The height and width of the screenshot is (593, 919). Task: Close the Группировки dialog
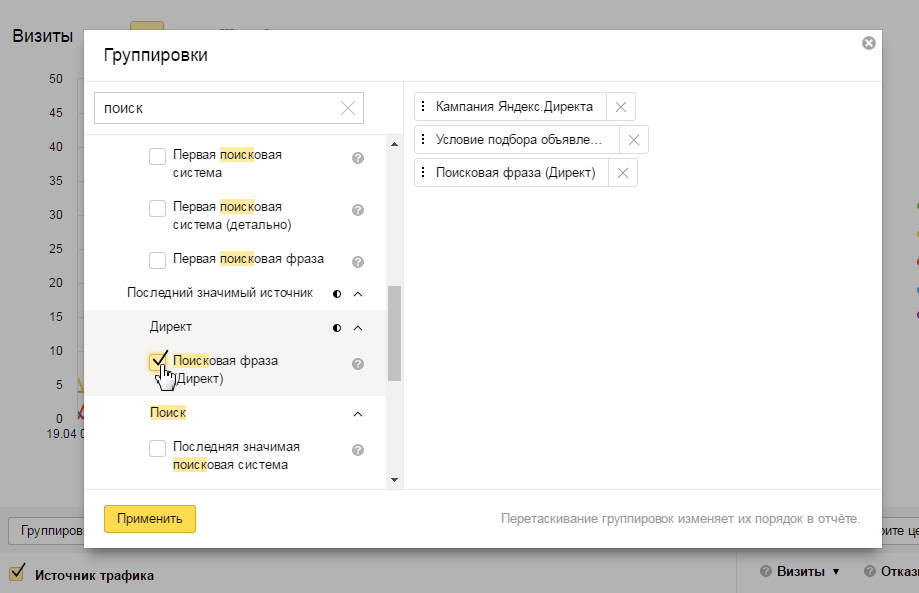(869, 43)
